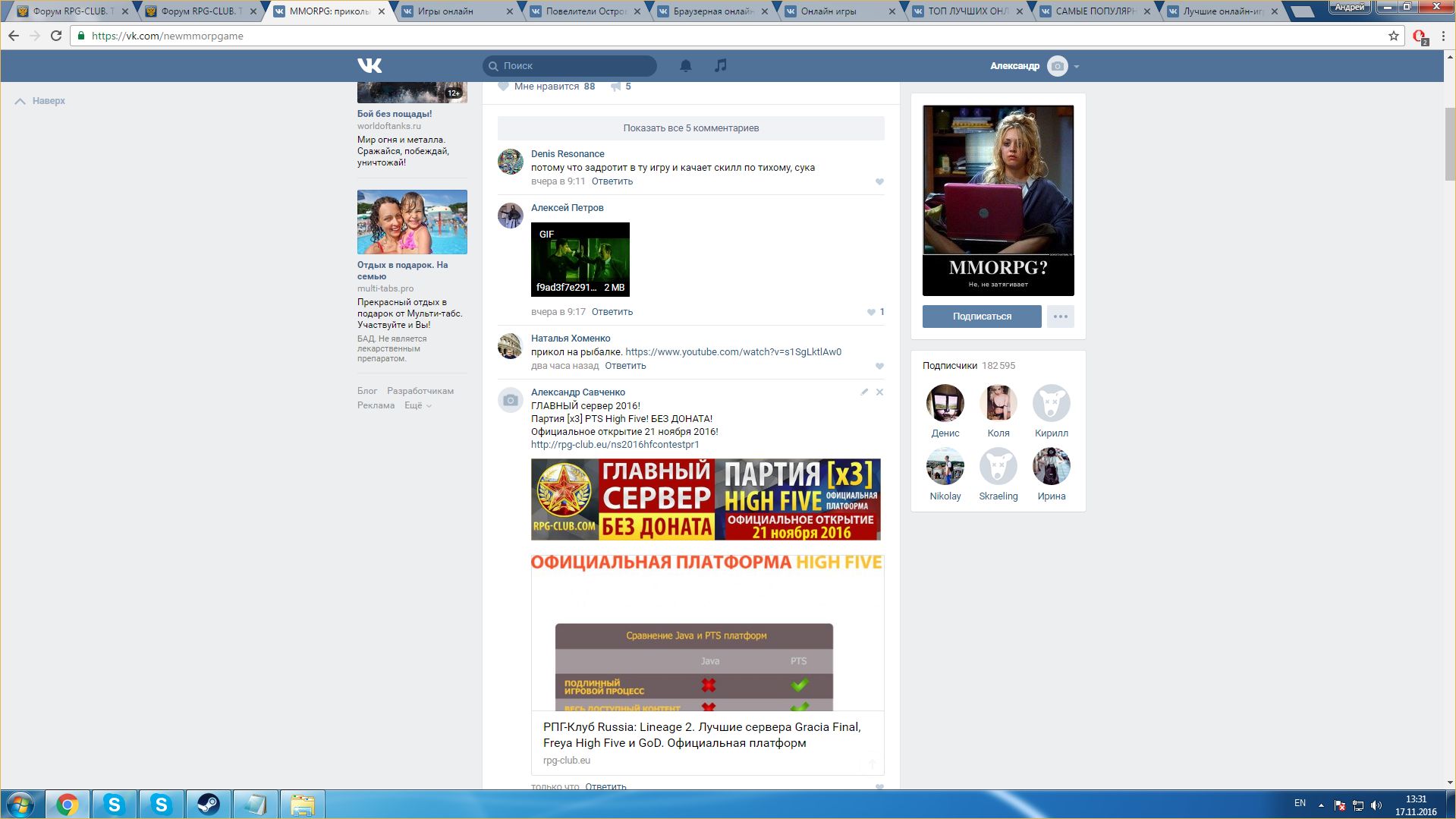Image resolution: width=1456 pixels, height=819 pixels.
Task: Open the notifications bell icon
Action: 686,66
